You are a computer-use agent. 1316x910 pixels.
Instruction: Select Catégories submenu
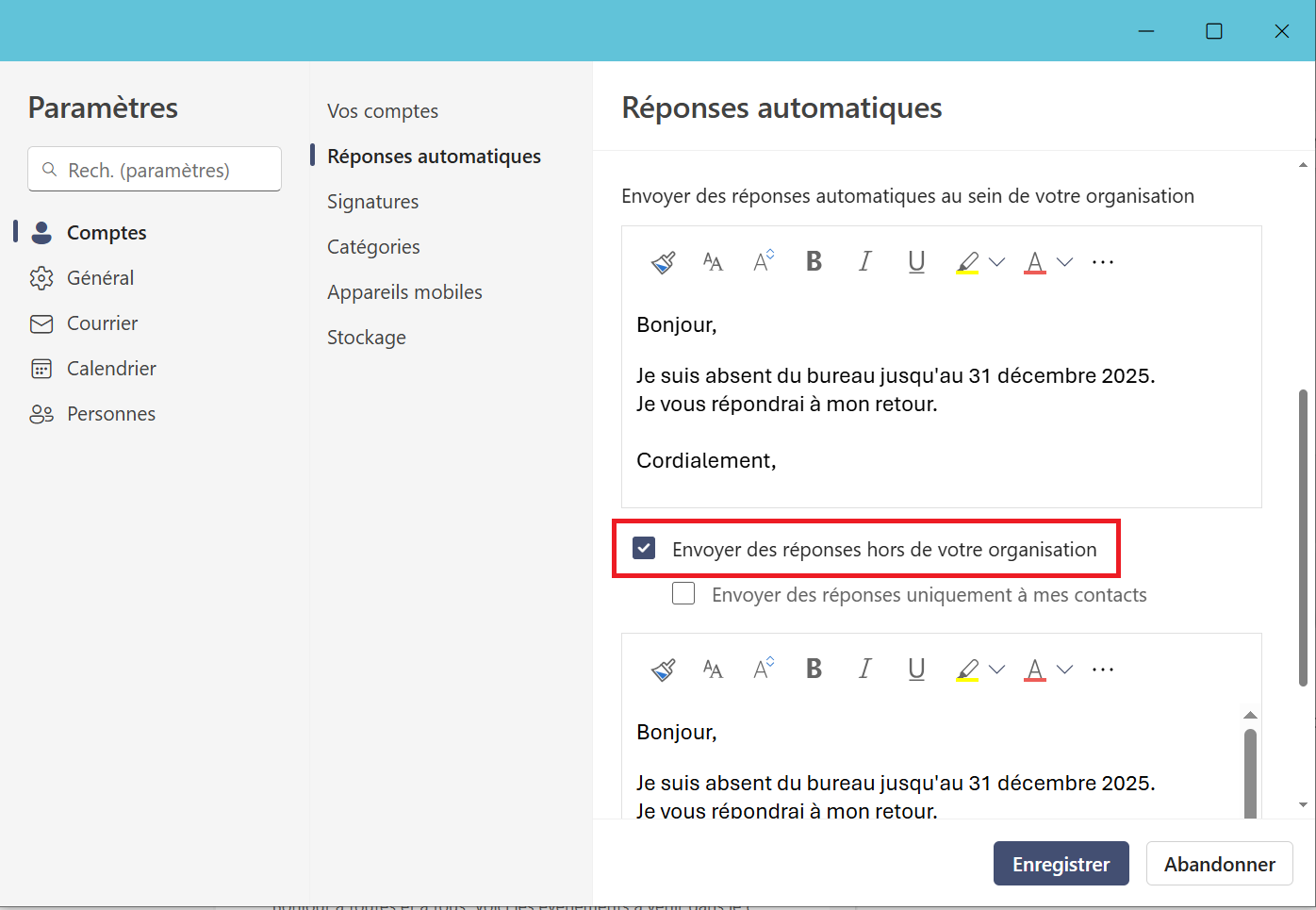pos(373,246)
